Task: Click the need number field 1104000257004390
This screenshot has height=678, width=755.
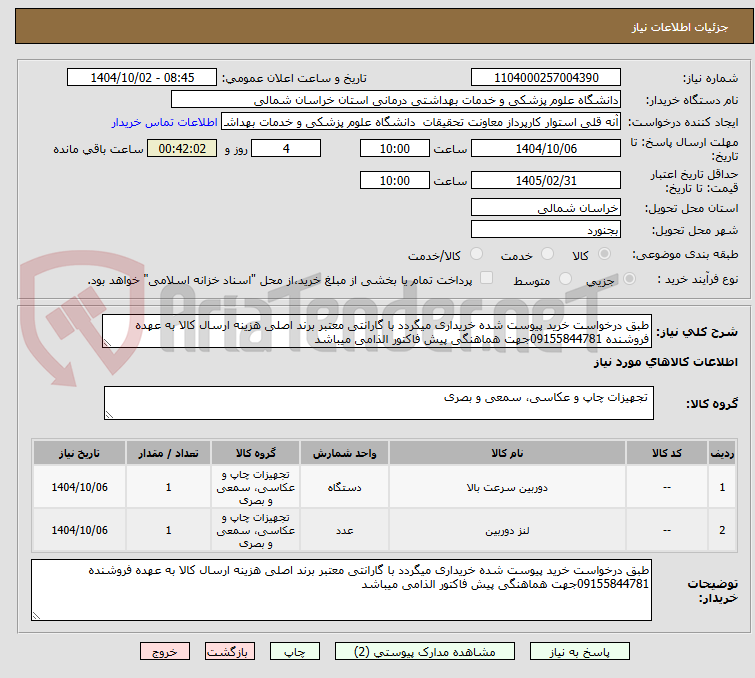Action: (x=546, y=78)
